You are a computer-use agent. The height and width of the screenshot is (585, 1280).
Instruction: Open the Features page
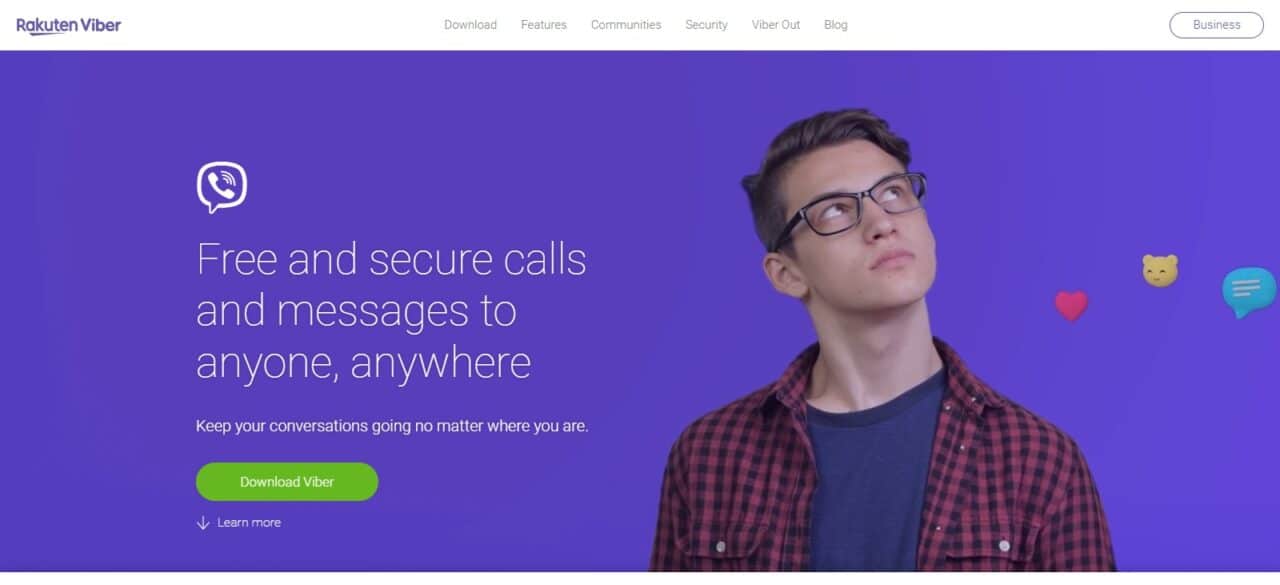(544, 25)
